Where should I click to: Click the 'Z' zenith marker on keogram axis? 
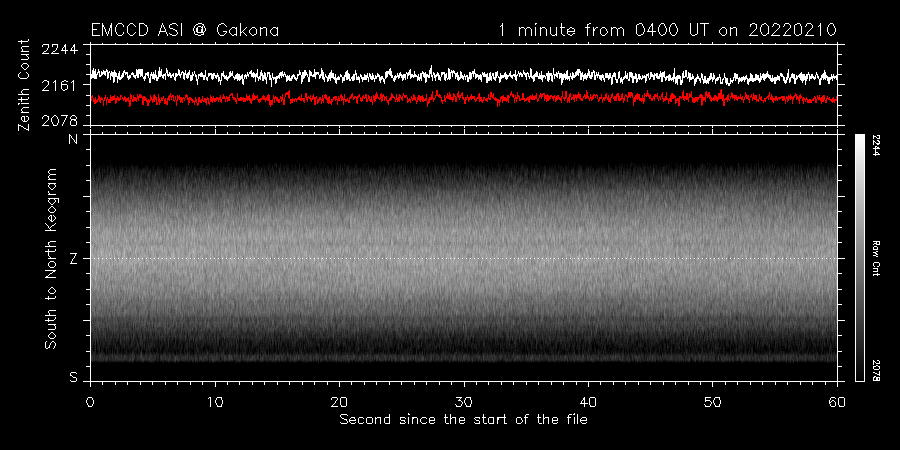73,259
